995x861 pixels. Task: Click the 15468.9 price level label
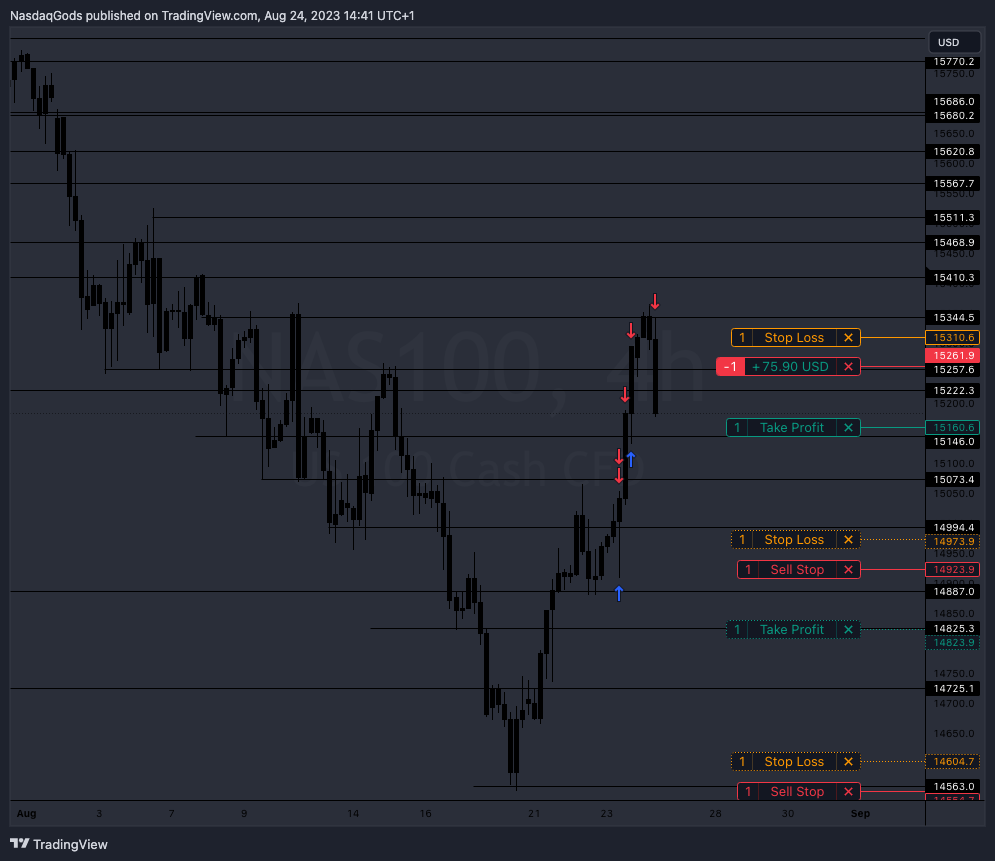coord(952,242)
